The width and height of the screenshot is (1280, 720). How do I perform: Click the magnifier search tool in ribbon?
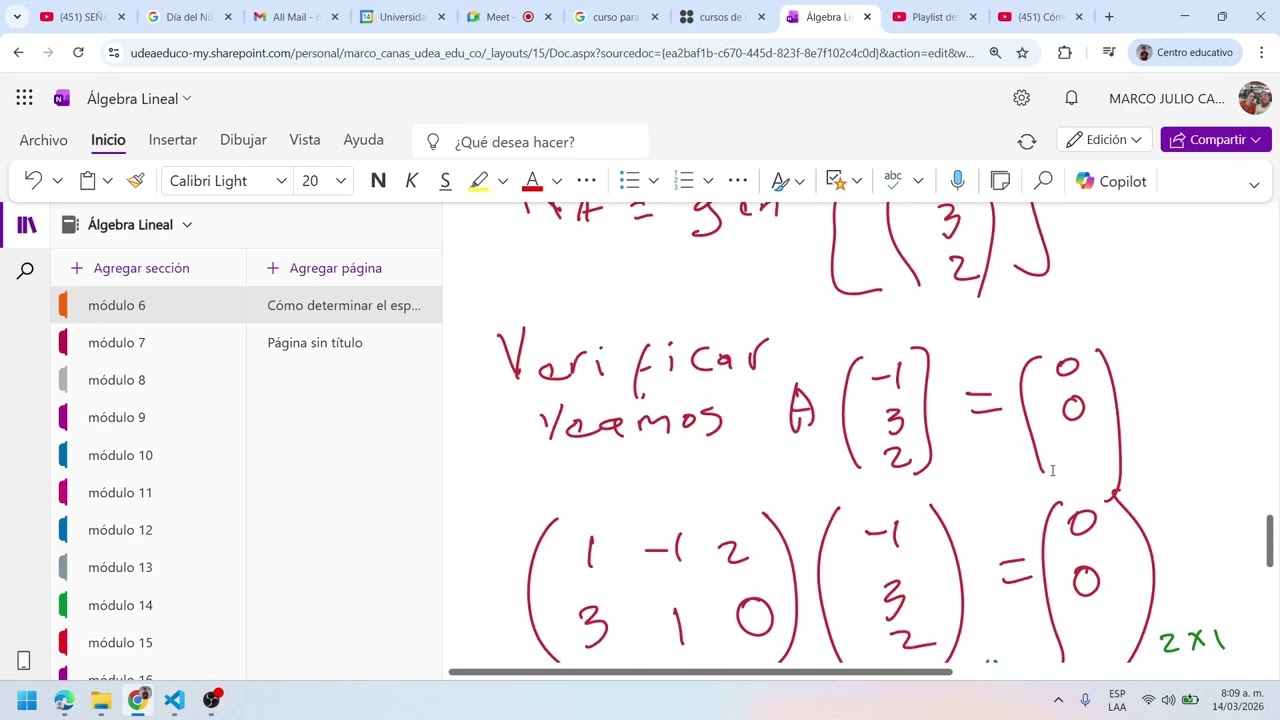click(1043, 181)
